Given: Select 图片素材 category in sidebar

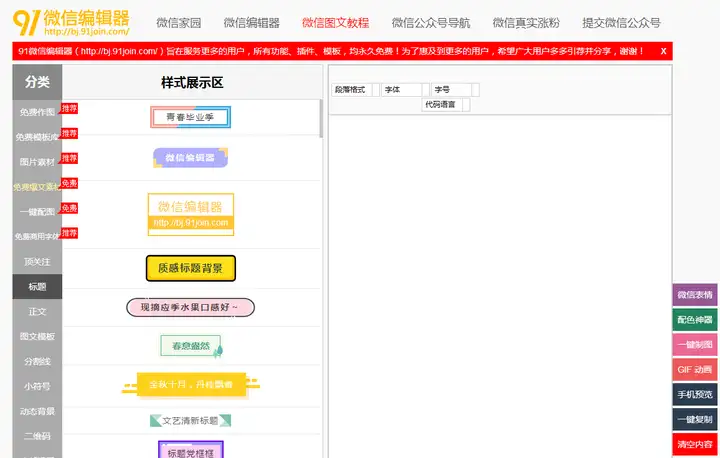Looking at the screenshot, I should pos(37,162).
